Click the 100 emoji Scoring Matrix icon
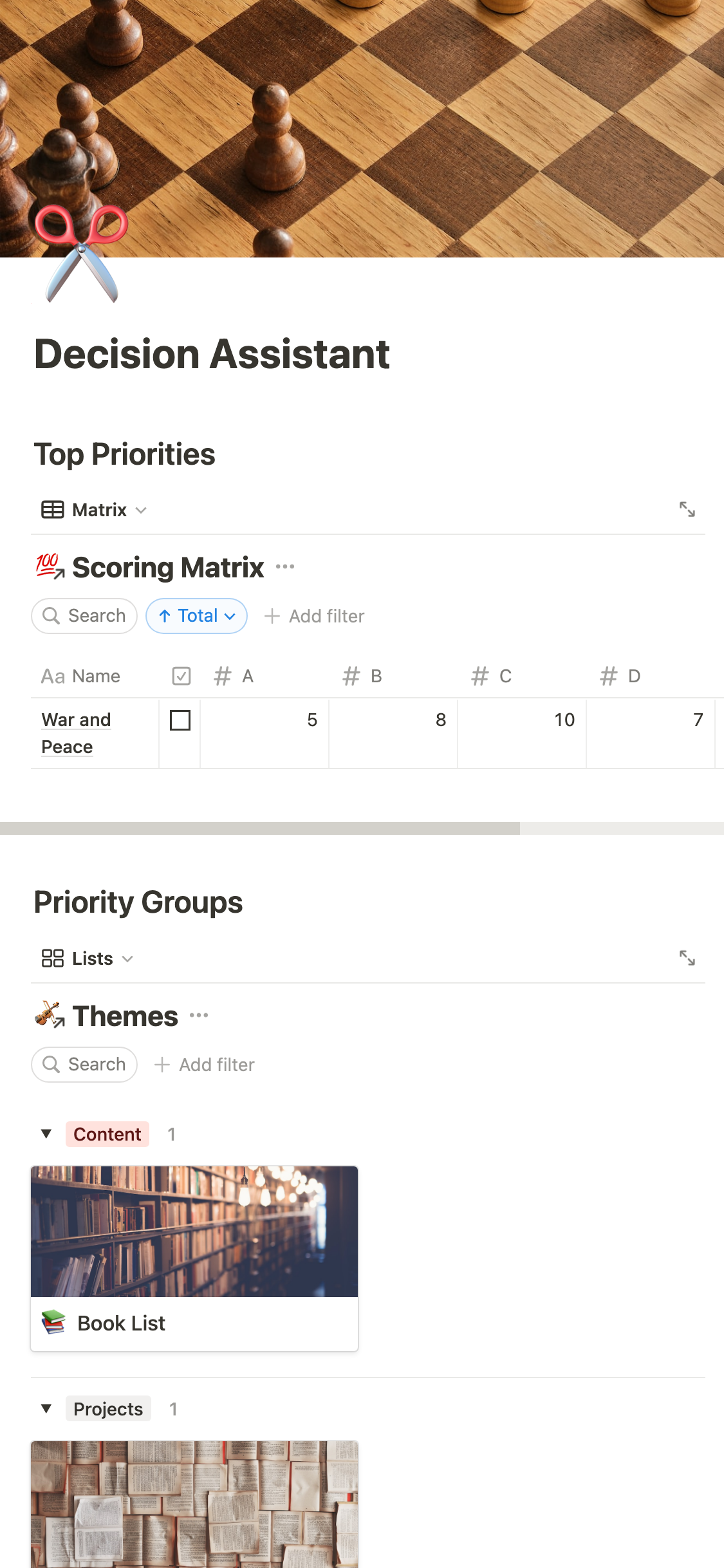724x1568 pixels. point(50,566)
